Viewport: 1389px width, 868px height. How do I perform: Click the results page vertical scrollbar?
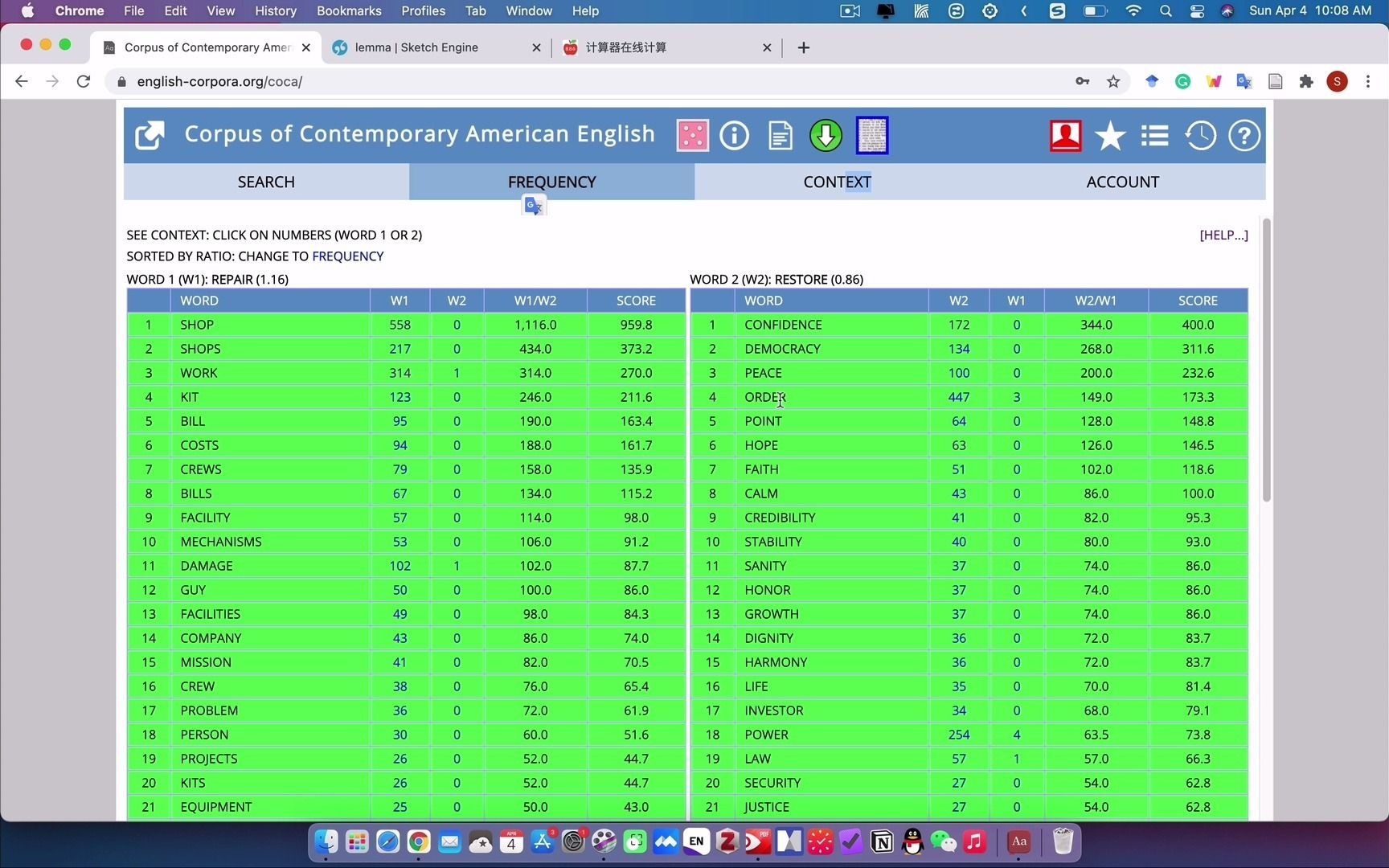click(1266, 360)
